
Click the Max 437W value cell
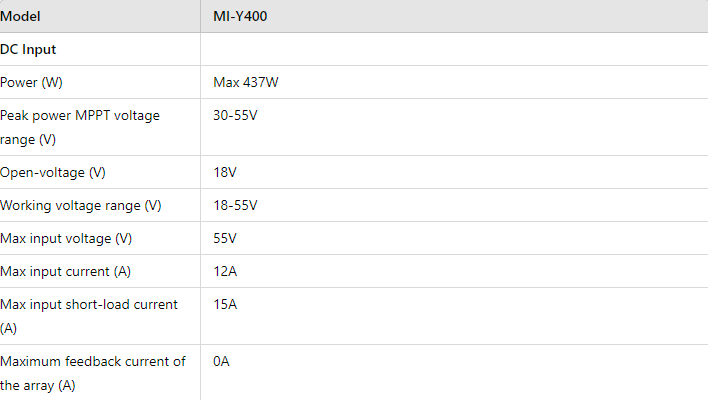pyautogui.click(x=454, y=82)
